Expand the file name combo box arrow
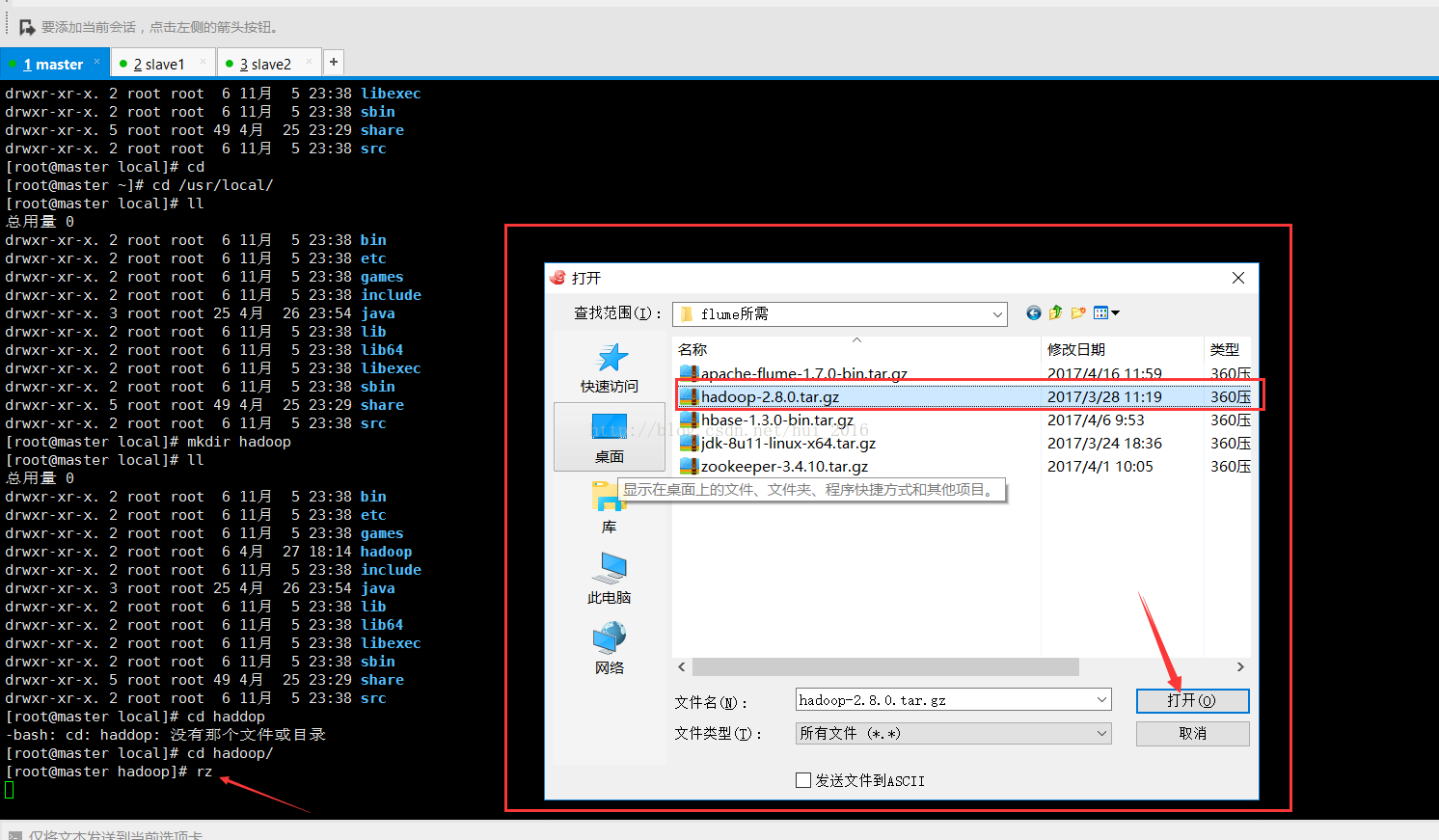Image resolution: width=1439 pixels, height=840 pixels. [x=1101, y=700]
